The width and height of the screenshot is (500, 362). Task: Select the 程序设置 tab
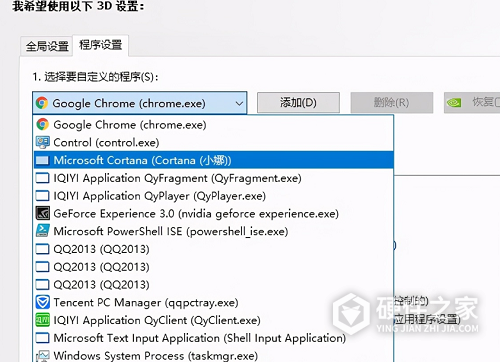coord(101,45)
